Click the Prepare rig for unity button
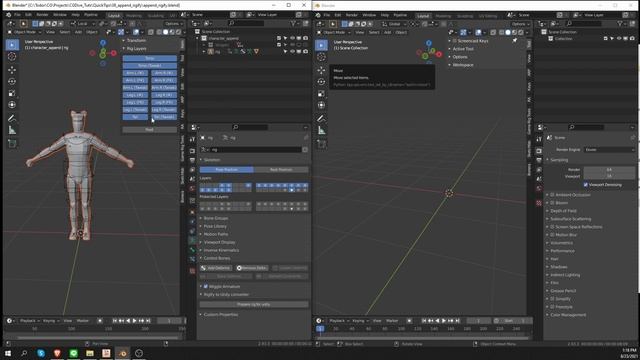 (x=253, y=304)
